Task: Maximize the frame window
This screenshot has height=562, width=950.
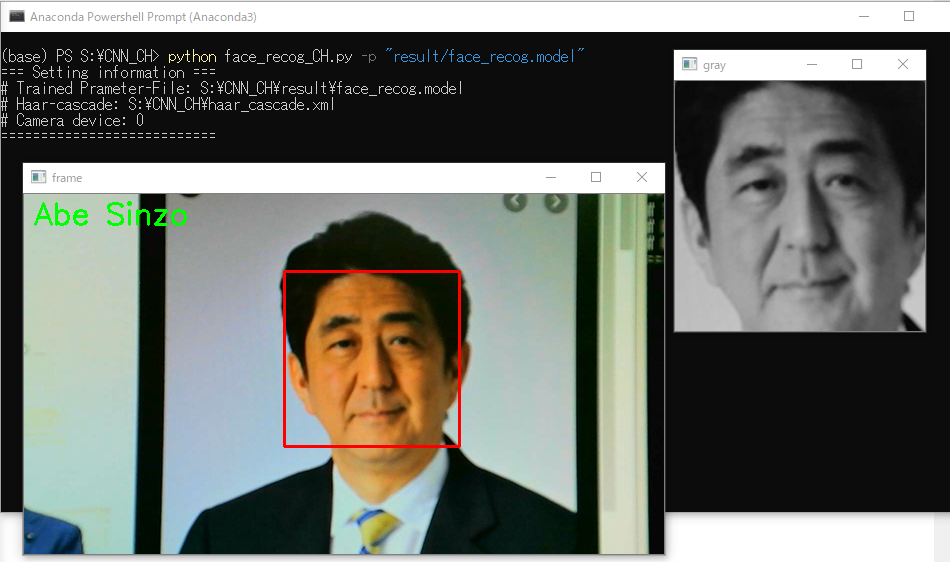Action: point(596,177)
